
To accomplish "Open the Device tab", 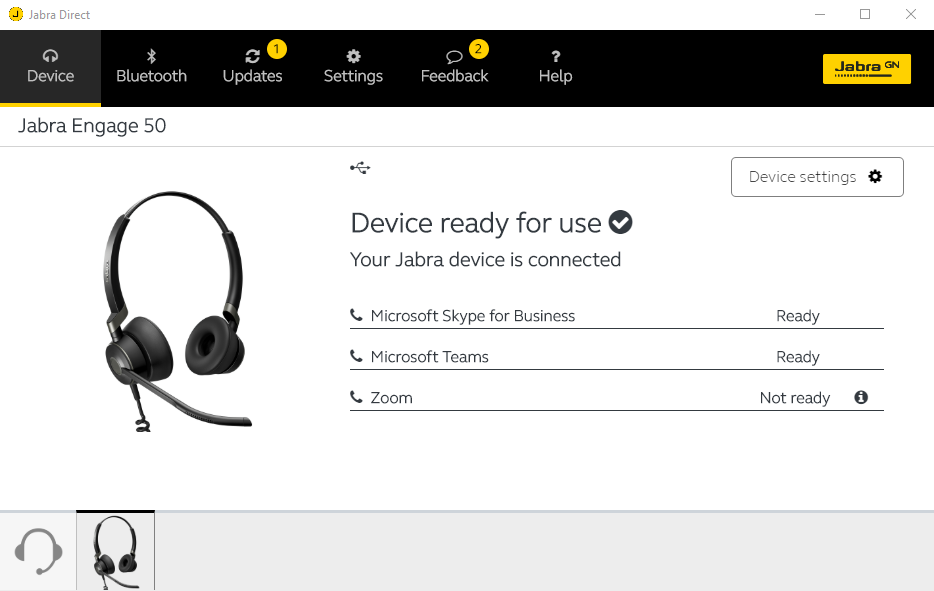I will 50,68.
